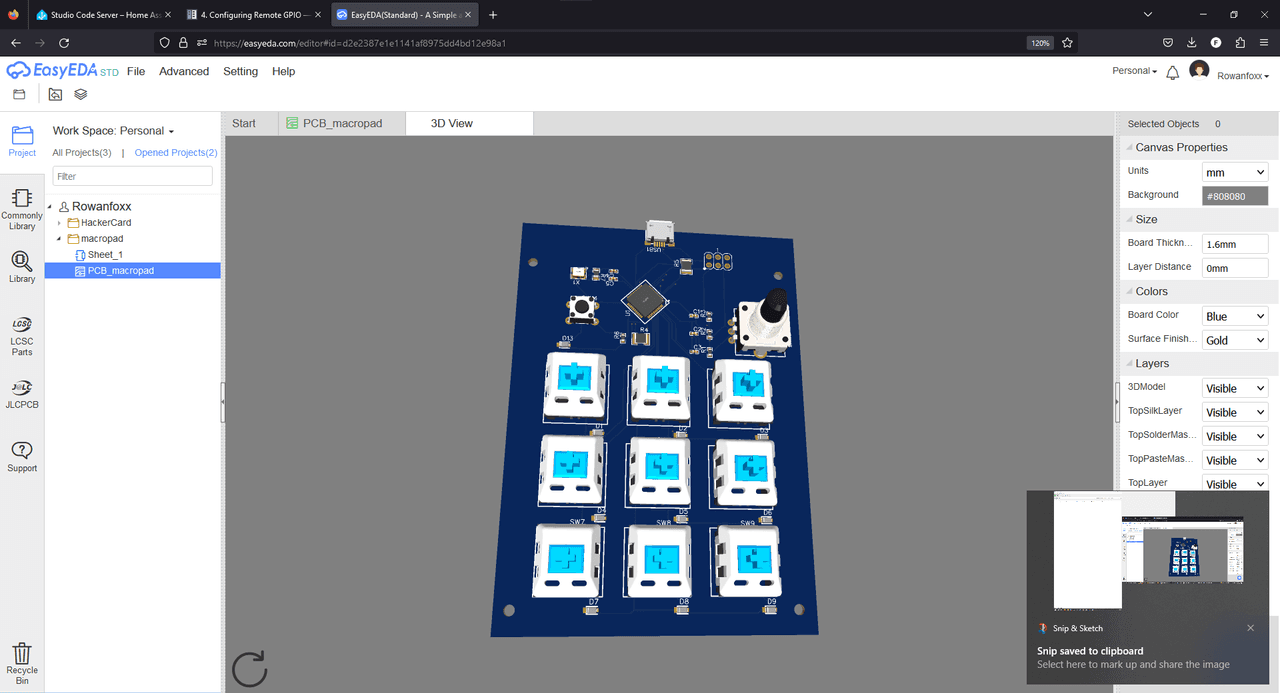Expand the HackerCard project folder
Image resolution: width=1280 pixels, height=693 pixels.
[x=60, y=223]
